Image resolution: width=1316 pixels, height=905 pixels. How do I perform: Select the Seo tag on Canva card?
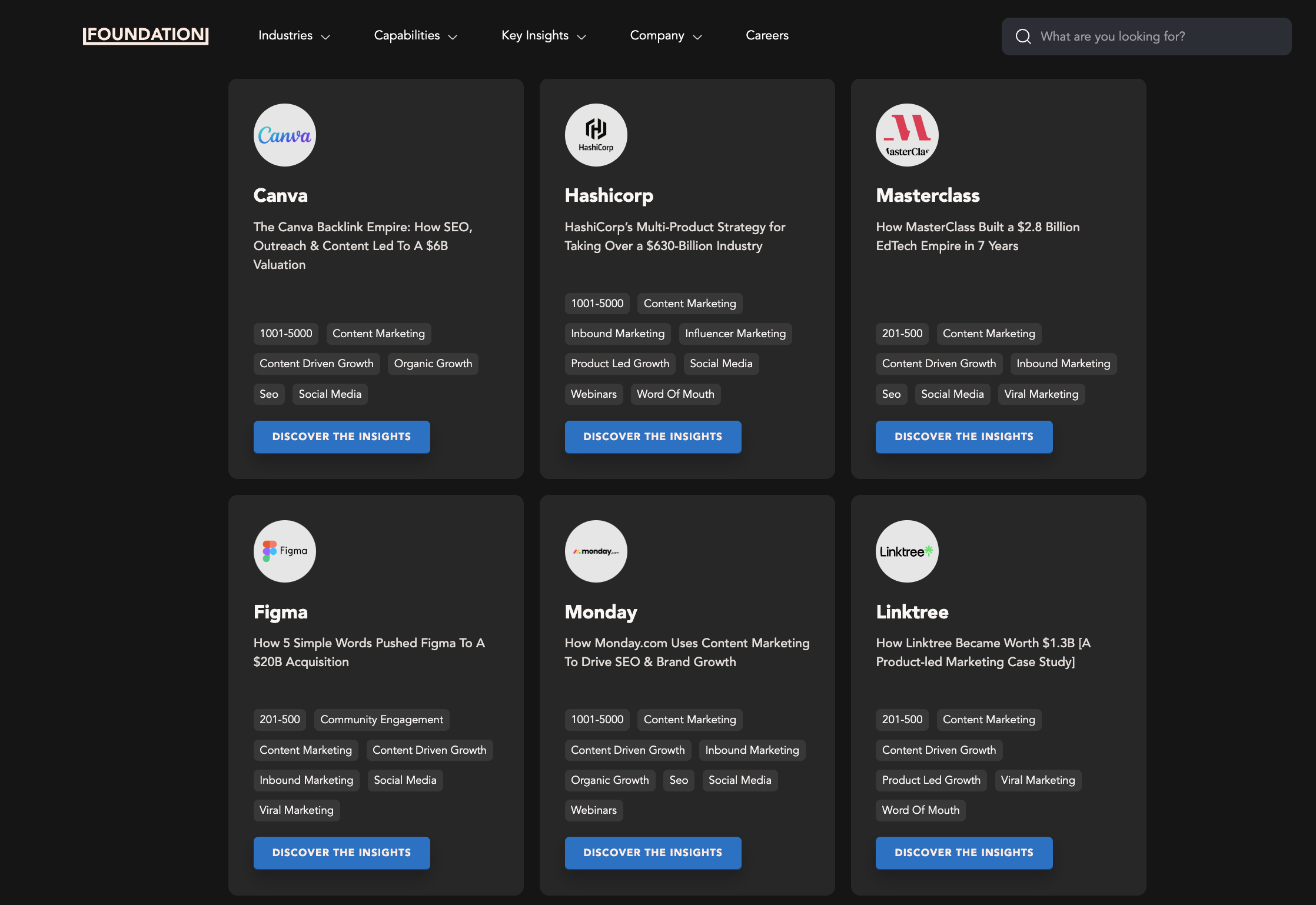269,394
